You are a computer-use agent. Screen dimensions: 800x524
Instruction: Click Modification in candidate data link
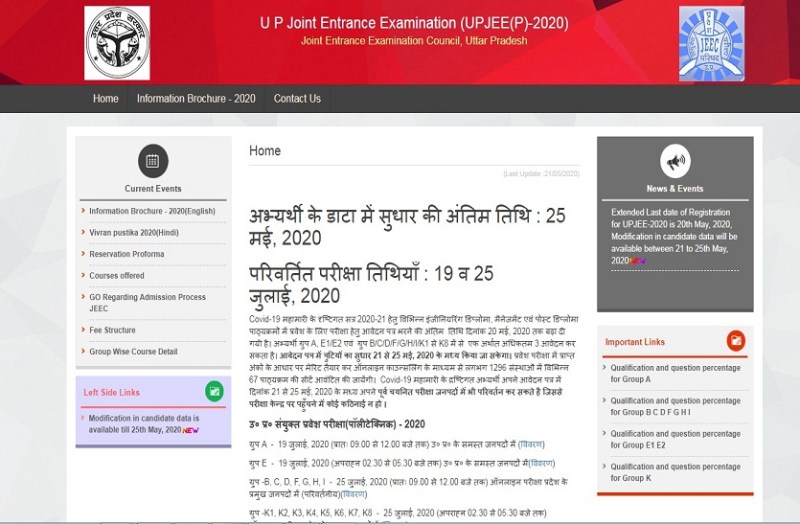143,423
